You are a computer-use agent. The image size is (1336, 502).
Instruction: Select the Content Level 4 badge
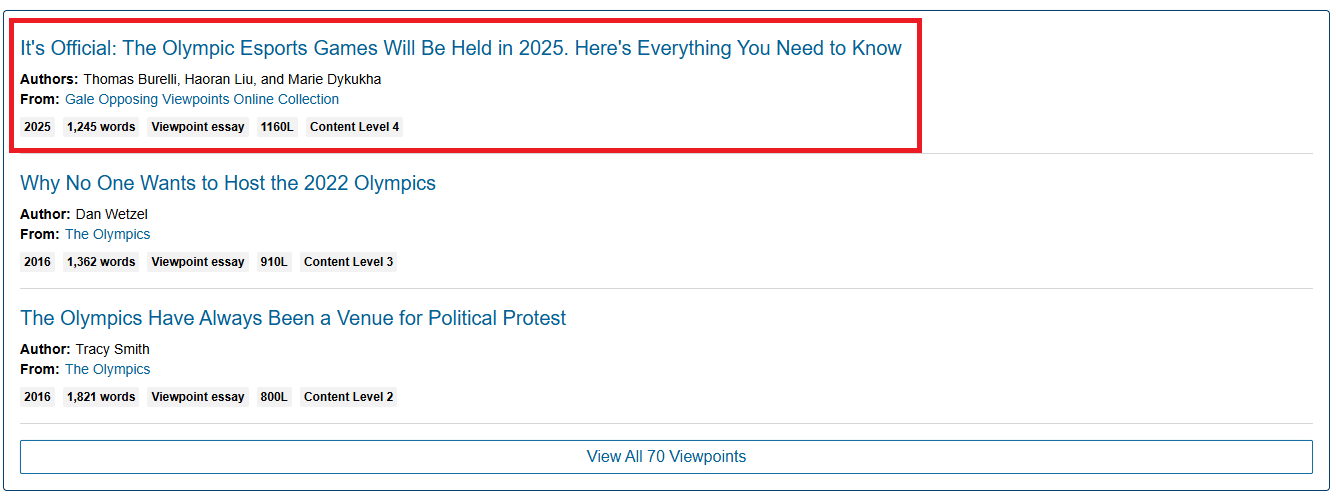pos(354,127)
